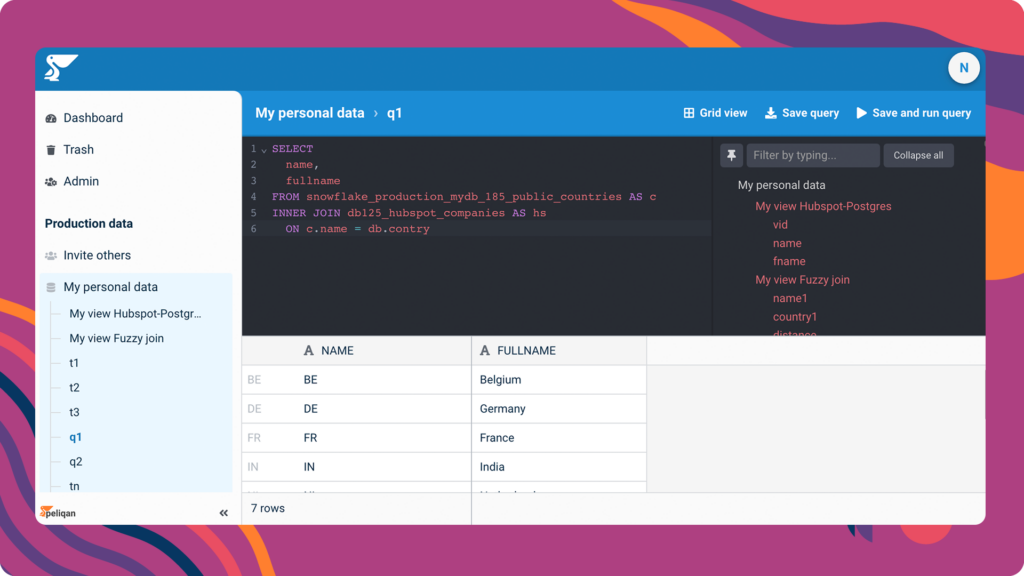Click the Filter by typing field
Screen dimensions: 1024x576
(813, 156)
